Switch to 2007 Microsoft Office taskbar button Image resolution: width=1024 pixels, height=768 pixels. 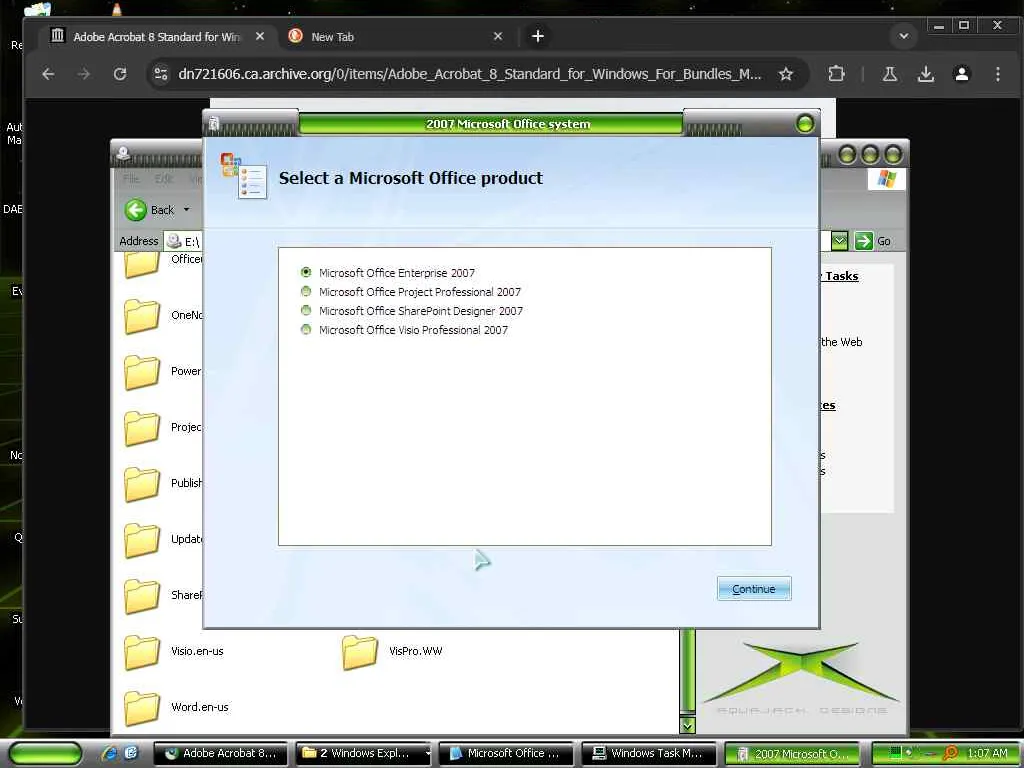coord(792,753)
